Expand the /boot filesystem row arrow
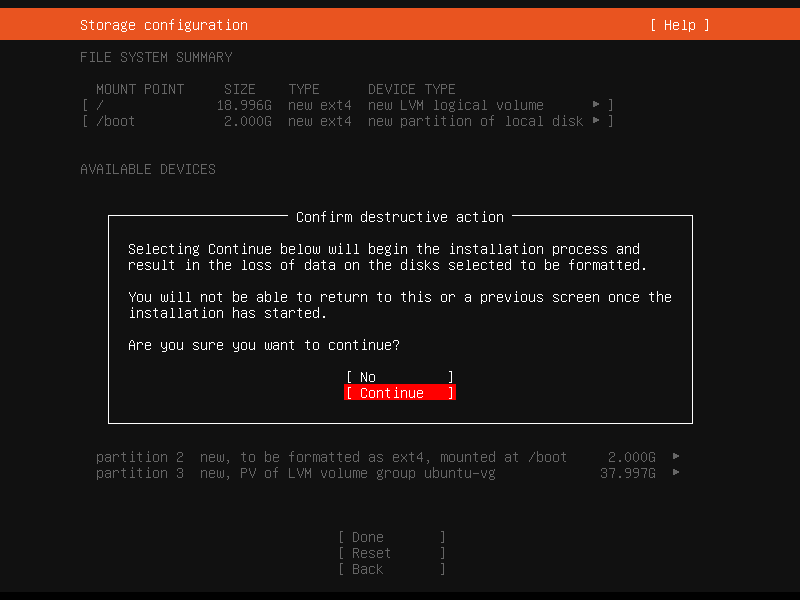 click(x=596, y=121)
